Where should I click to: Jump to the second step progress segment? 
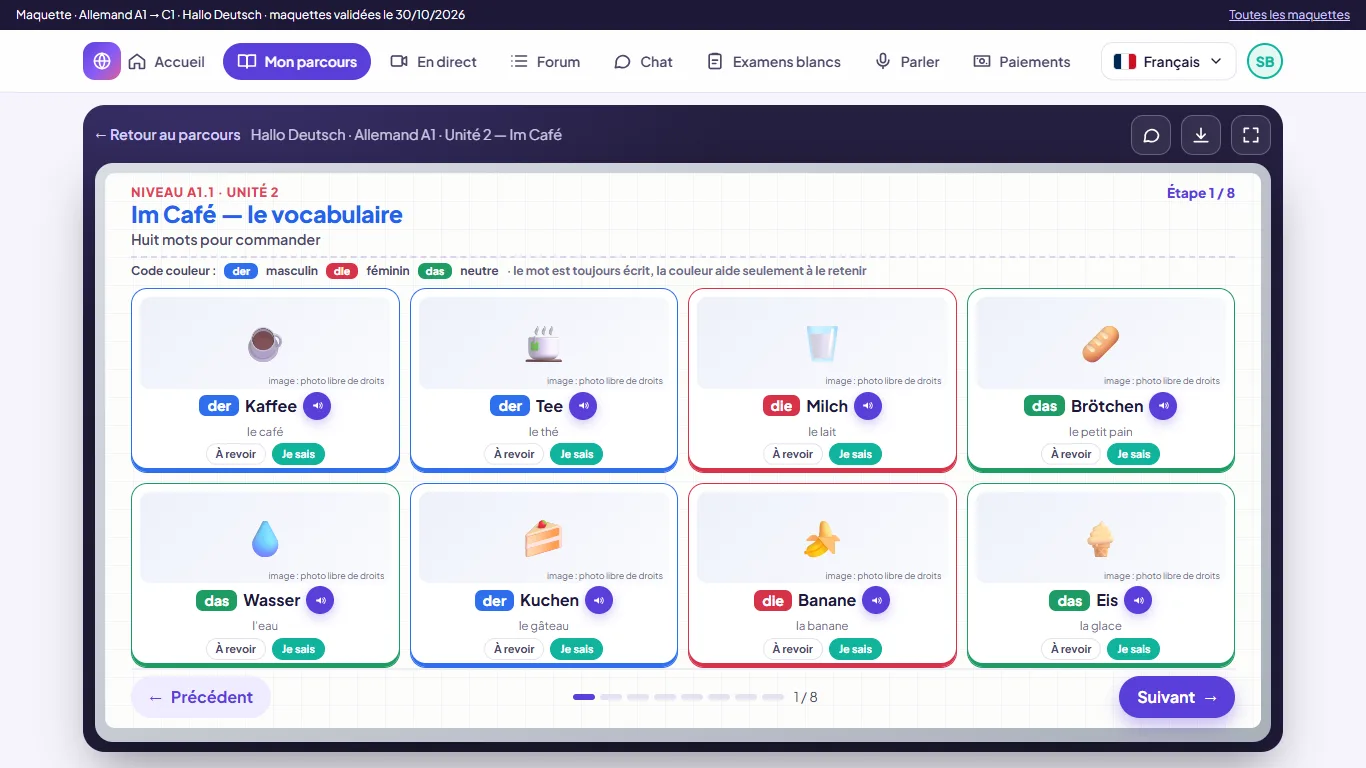(x=611, y=697)
